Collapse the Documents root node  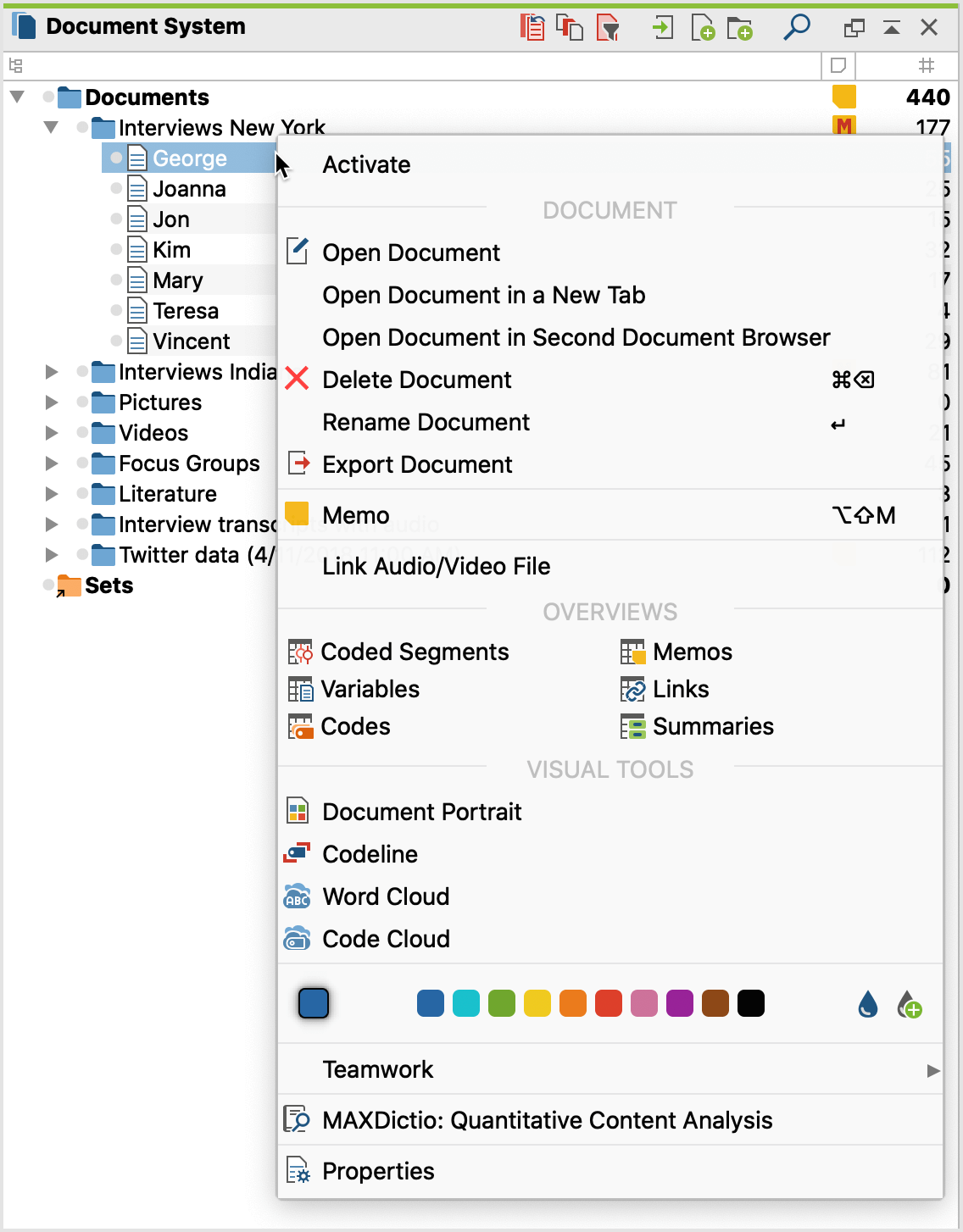pyautogui.click(x=17, y=97)
